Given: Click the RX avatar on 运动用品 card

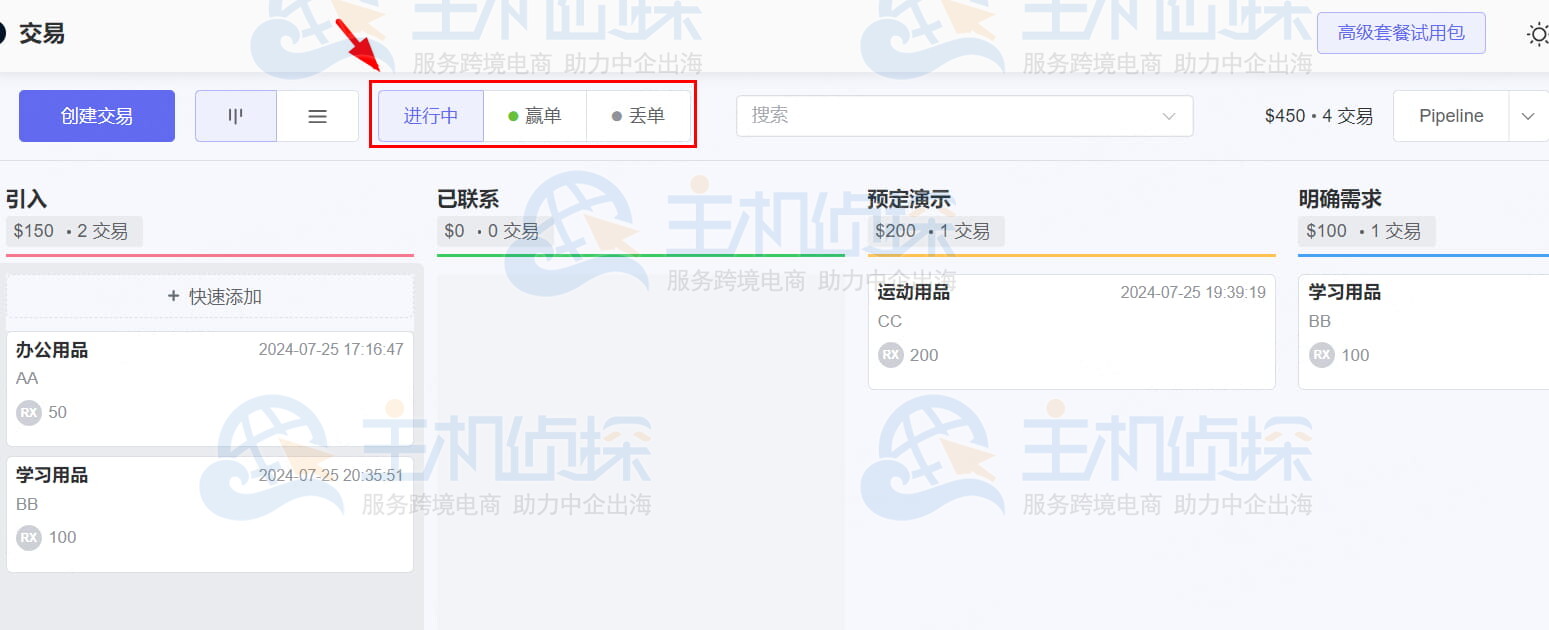Looking at the screenshot, I should coord(890,355).
